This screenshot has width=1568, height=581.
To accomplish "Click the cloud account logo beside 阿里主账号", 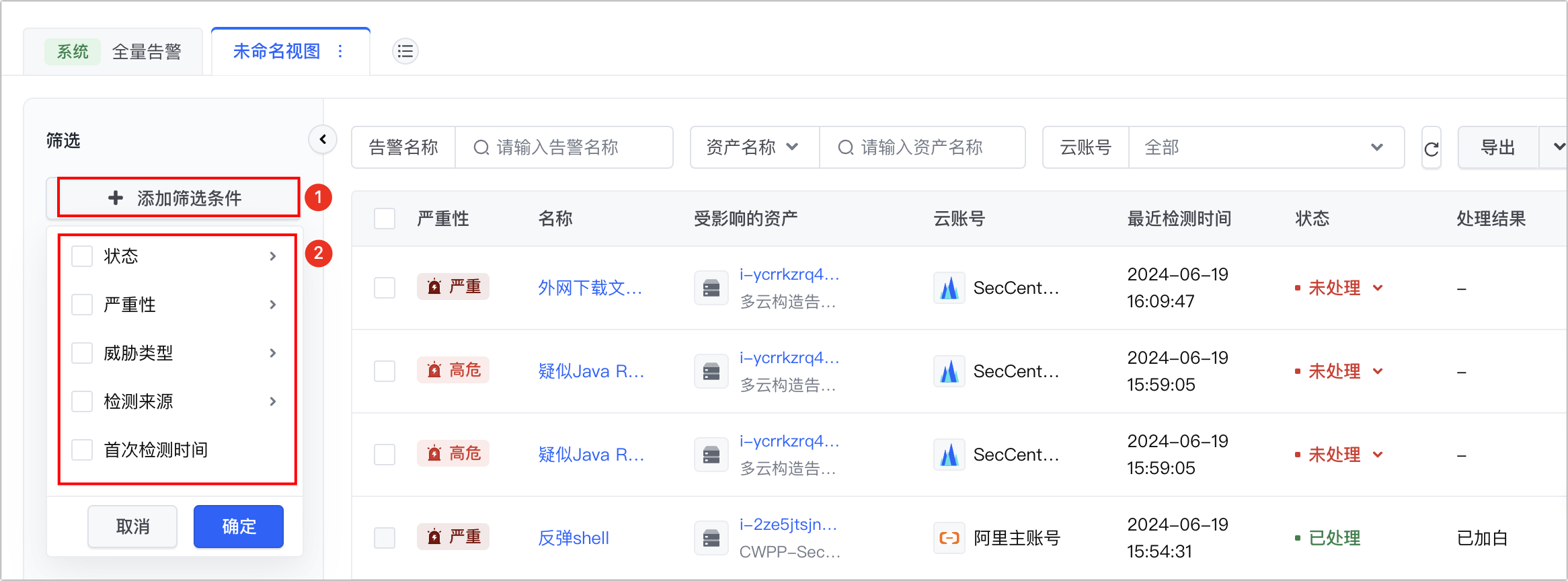I will coord(949,538).
